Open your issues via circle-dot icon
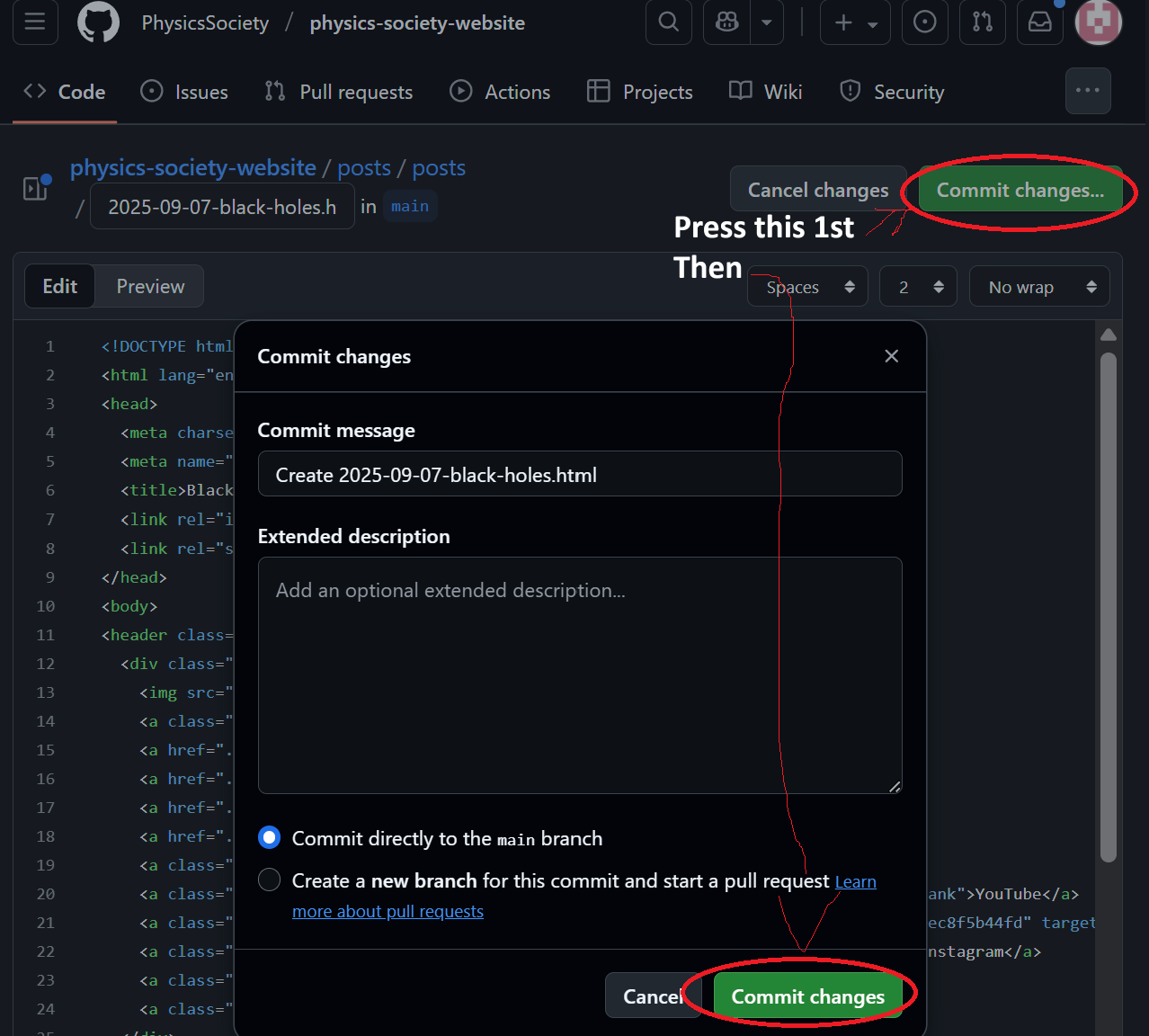This screenshot has height=1036, width=1149. click(924, 22)
